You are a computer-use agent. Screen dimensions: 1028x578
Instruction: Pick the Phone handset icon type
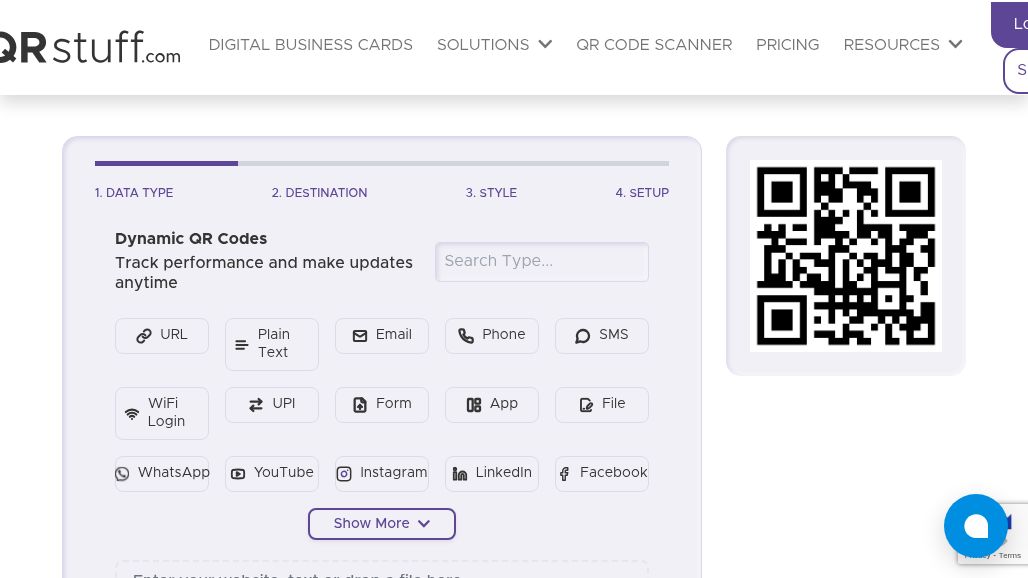pos(466,336)
